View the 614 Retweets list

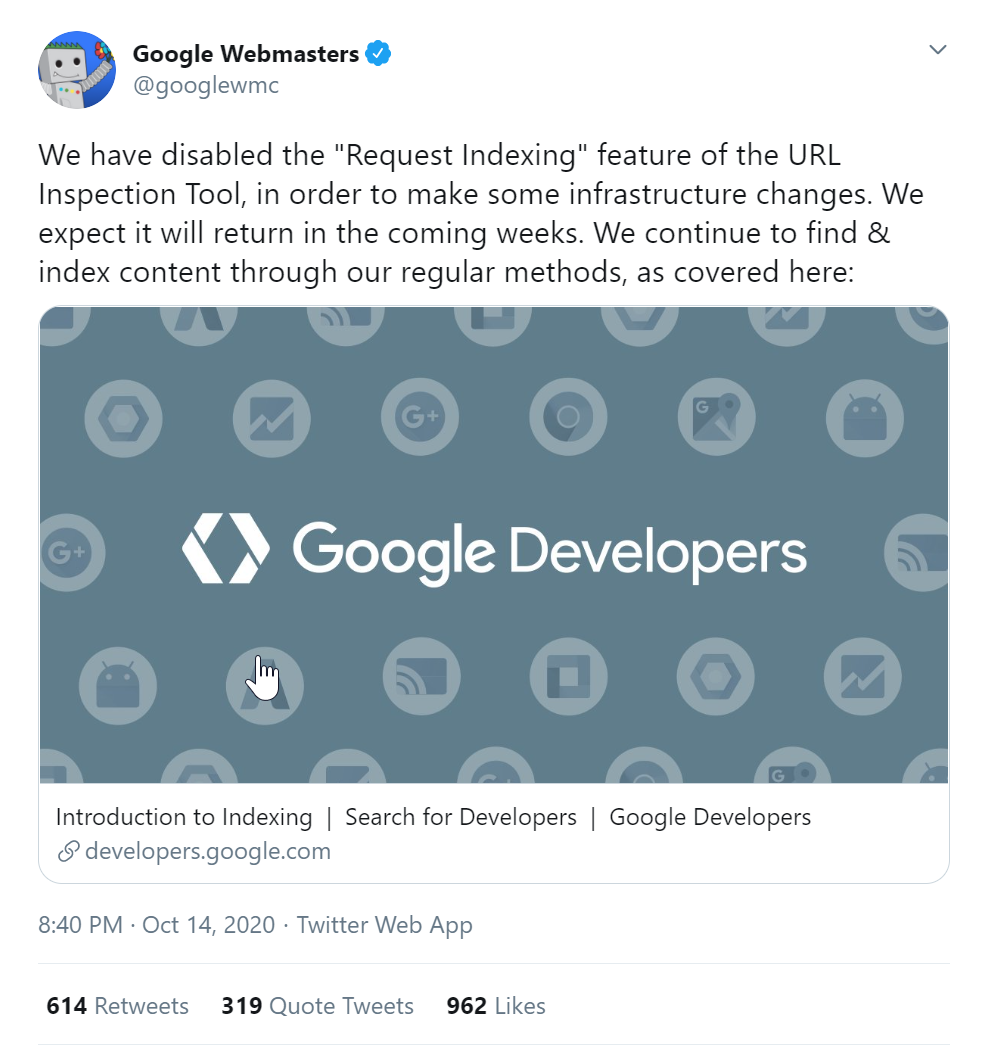(x=117, y=1005)
